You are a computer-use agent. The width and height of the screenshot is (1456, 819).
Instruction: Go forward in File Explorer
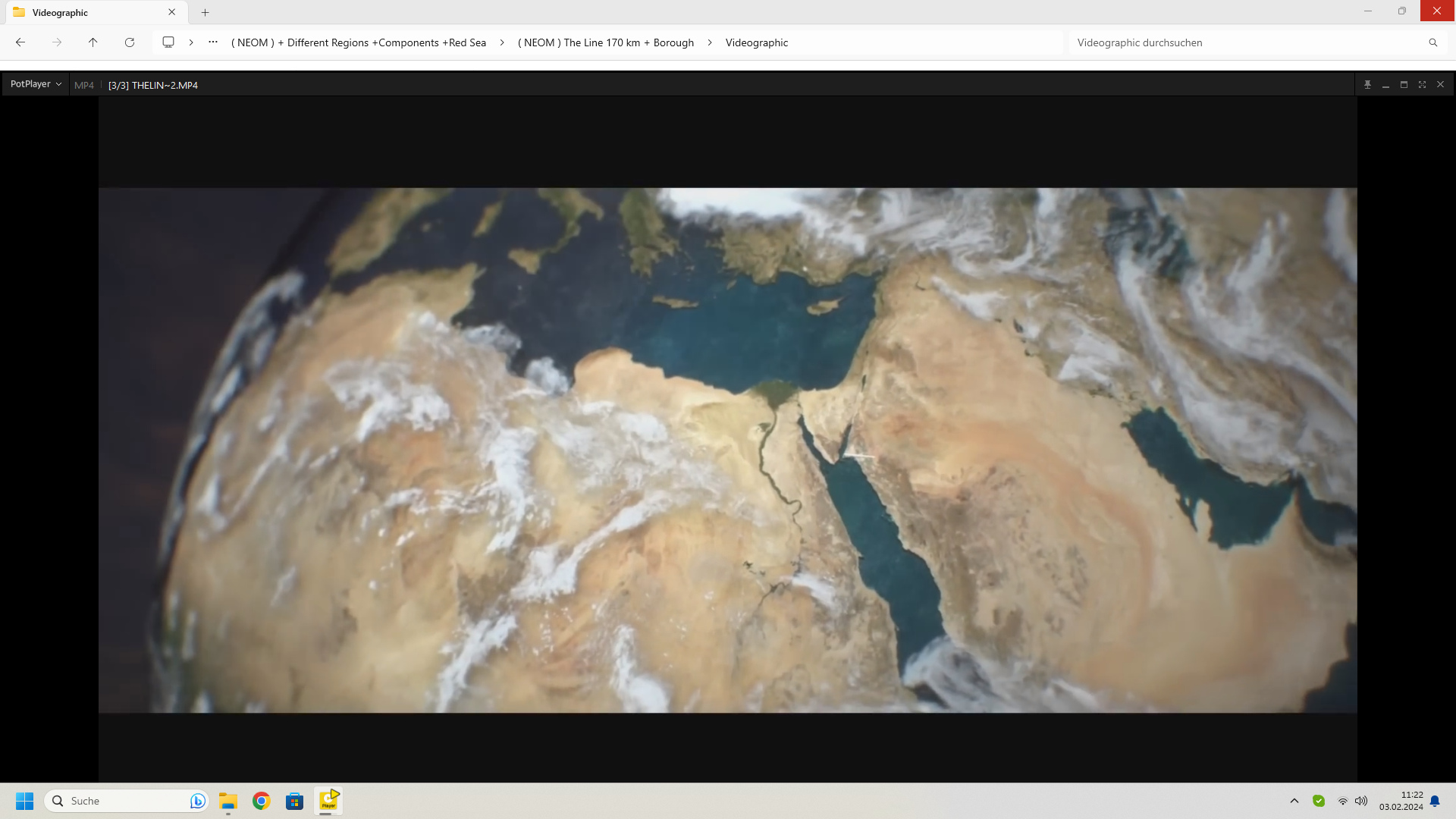coord(57,42)
